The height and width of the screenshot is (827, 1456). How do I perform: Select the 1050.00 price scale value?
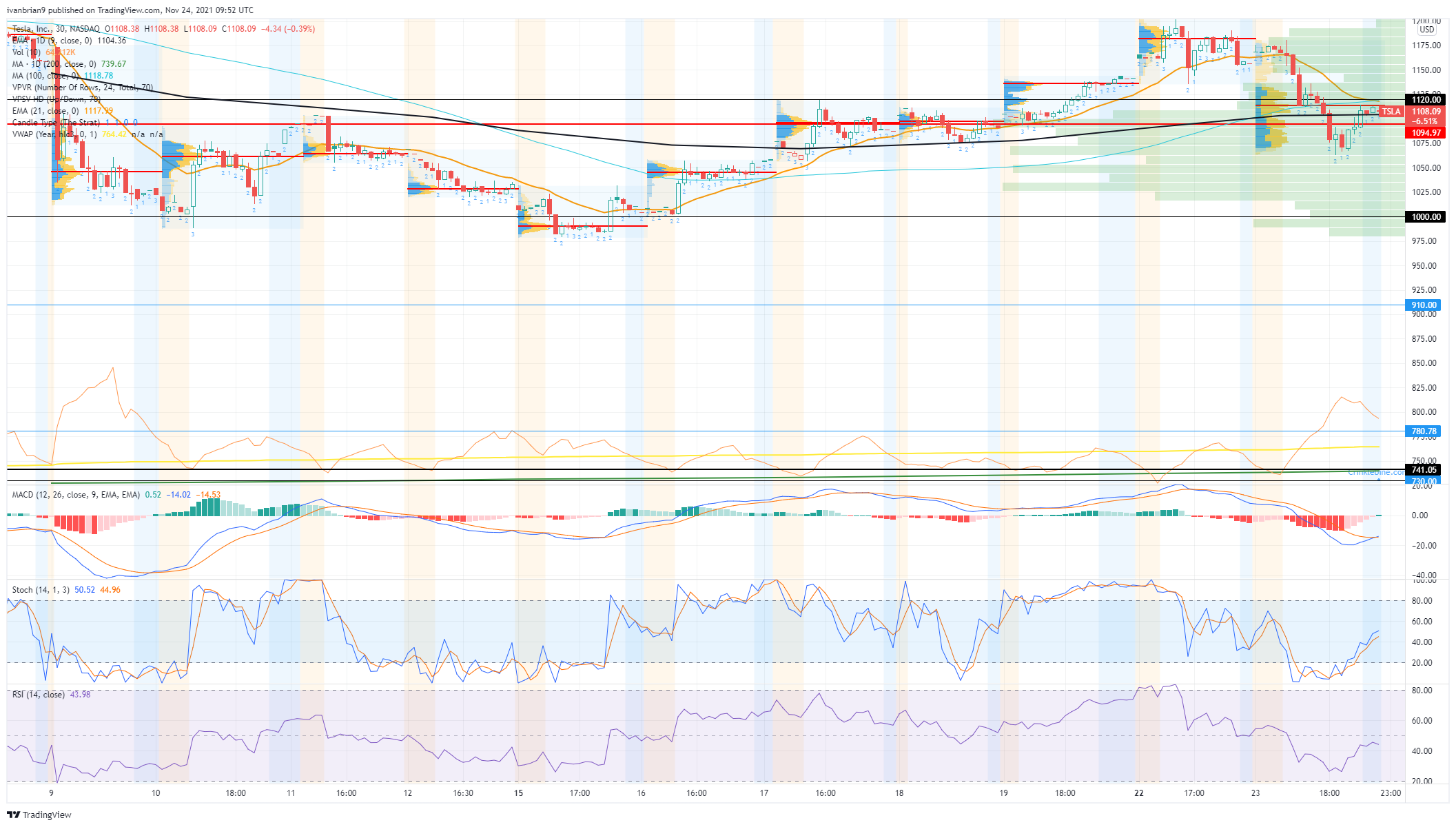tap(1426, 168)
